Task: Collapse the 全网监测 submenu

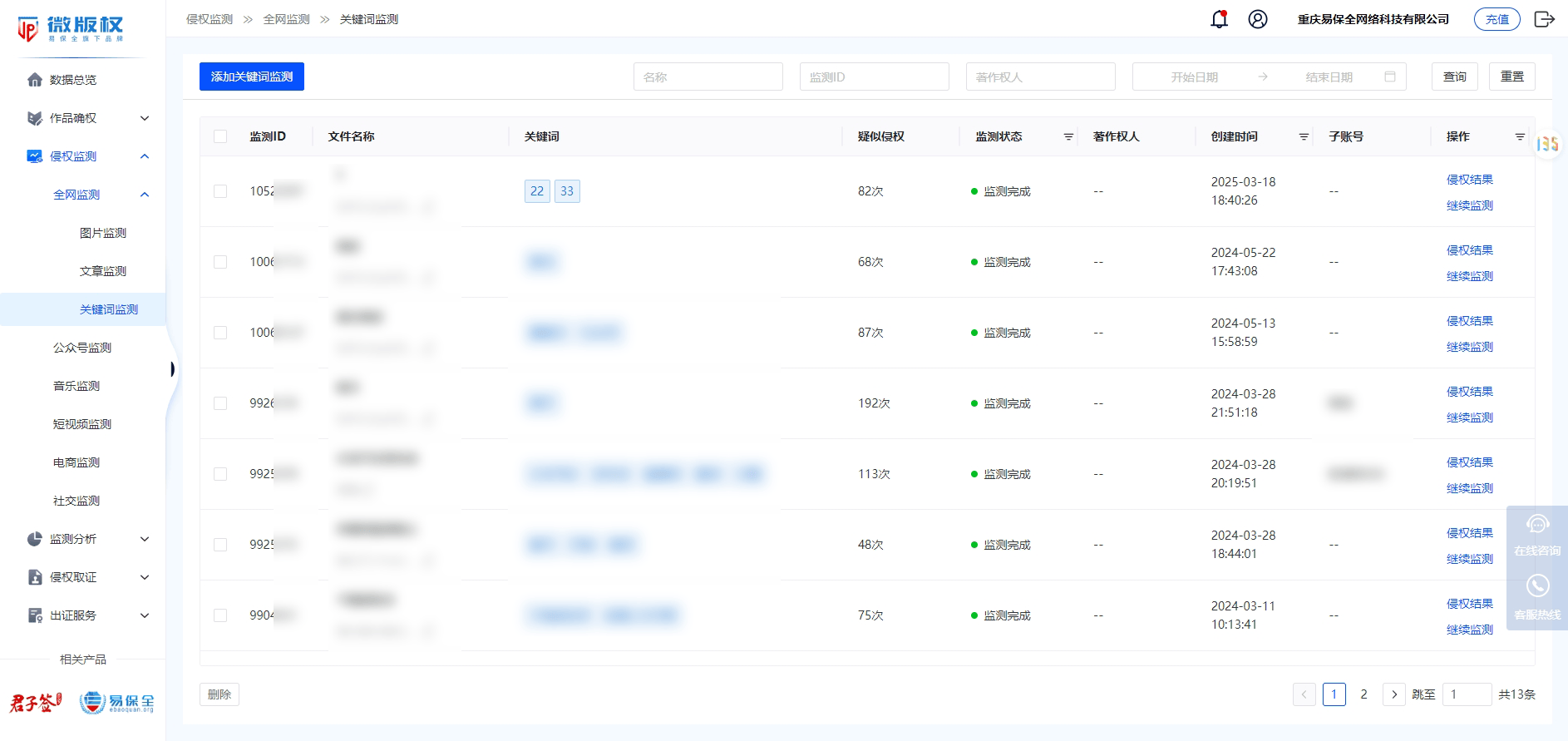Action: point(145,195)
